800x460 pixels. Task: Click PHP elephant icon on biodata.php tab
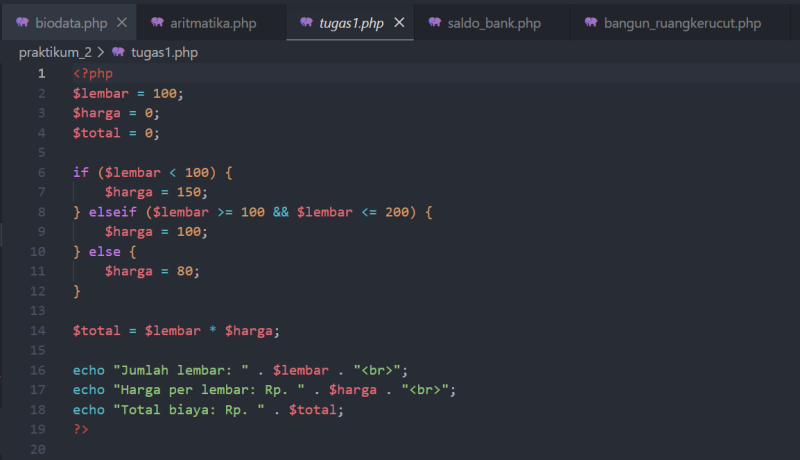click(x=22, y=22)
